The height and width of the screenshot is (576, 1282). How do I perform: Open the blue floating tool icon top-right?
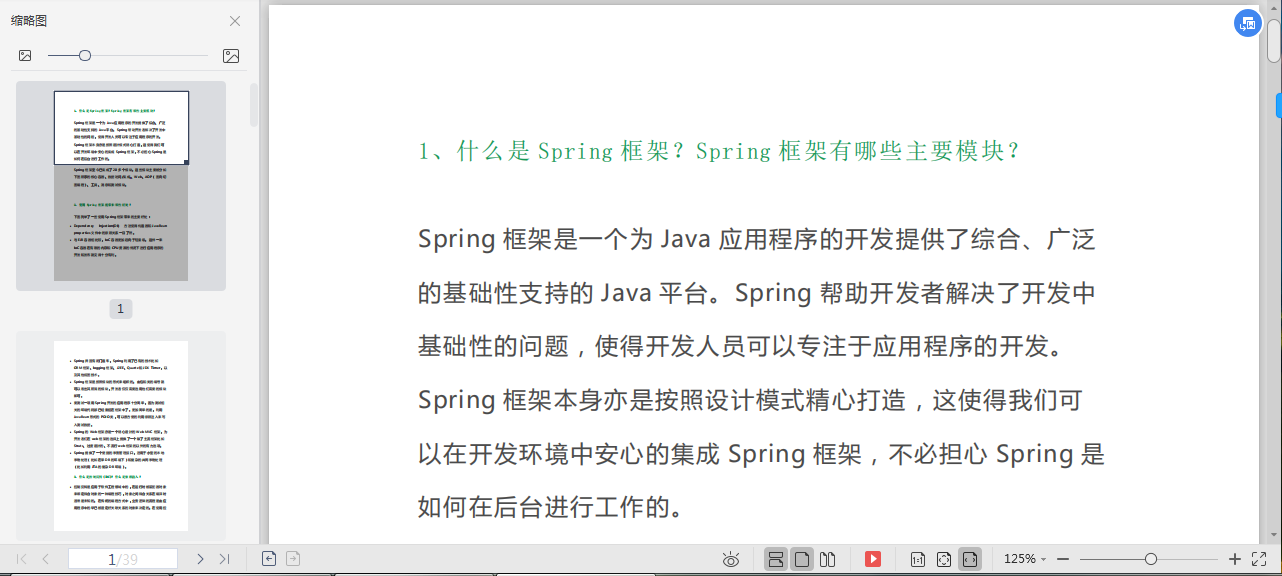(x=1246, y=22)
